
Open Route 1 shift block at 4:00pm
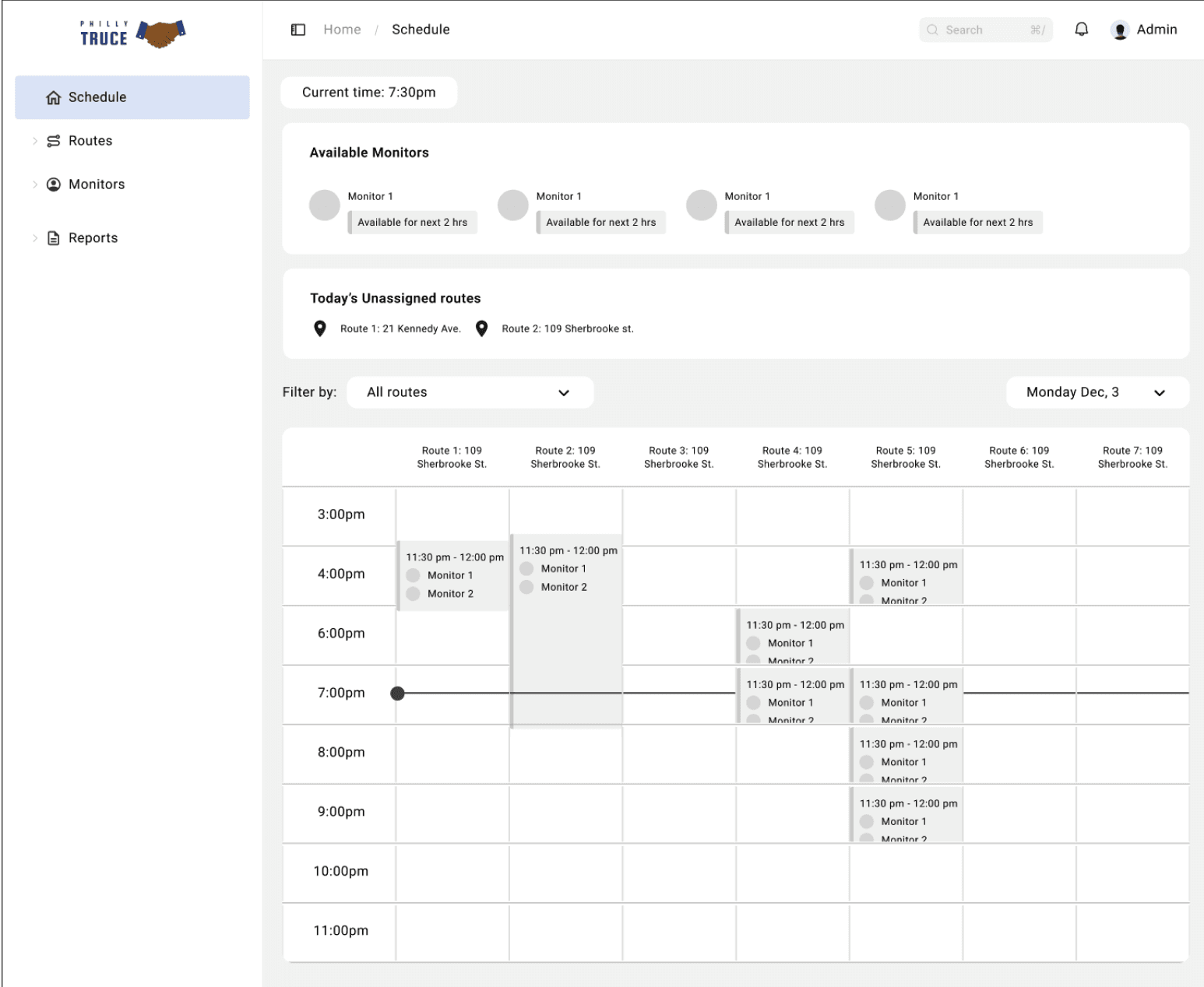pyautogui.click(x=453, y=576)
